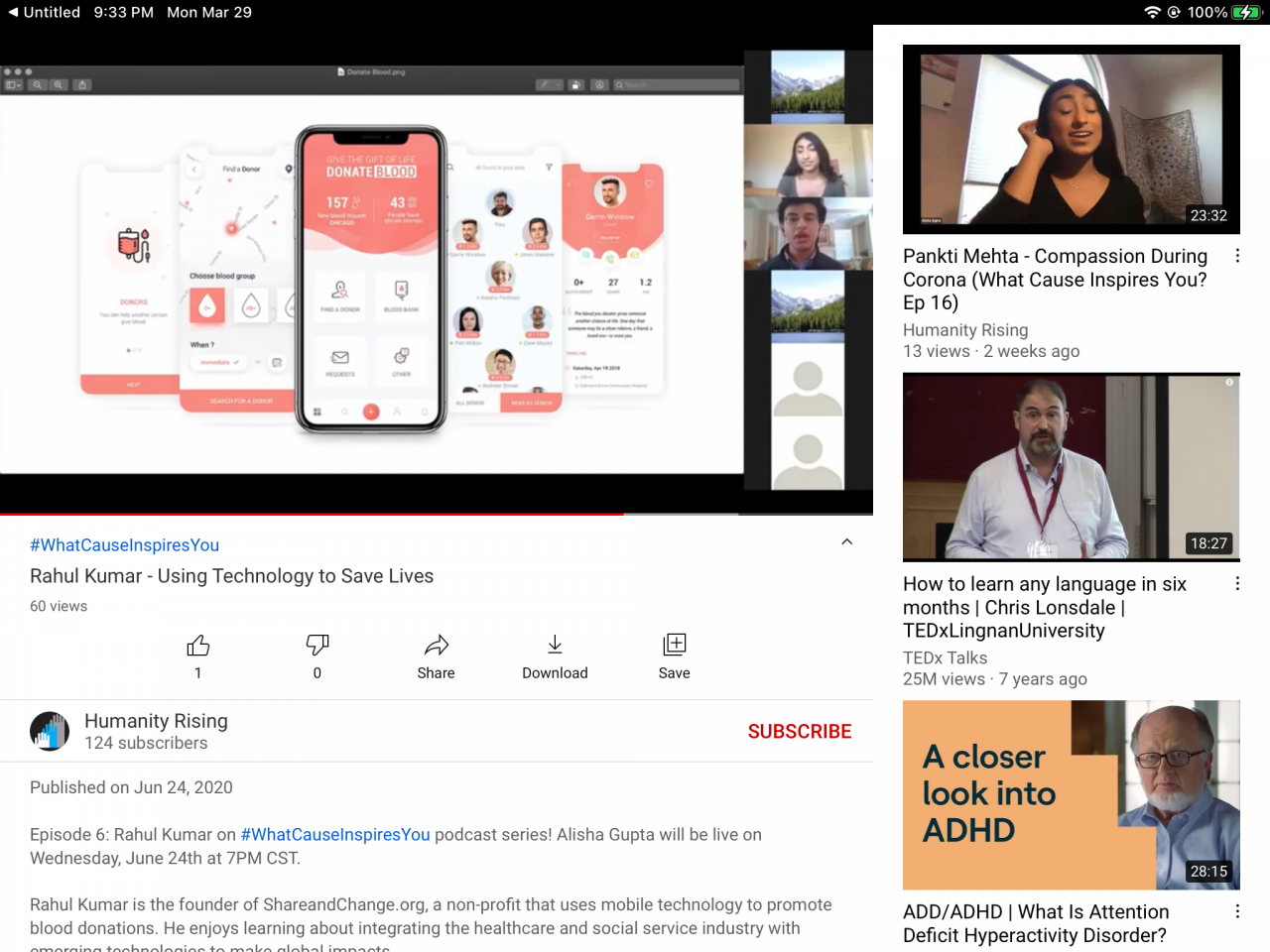This screenshot has height=952, width=1270.
Task: Open more options for the Chris Lonsdale video
Action: pos(1237,584)
